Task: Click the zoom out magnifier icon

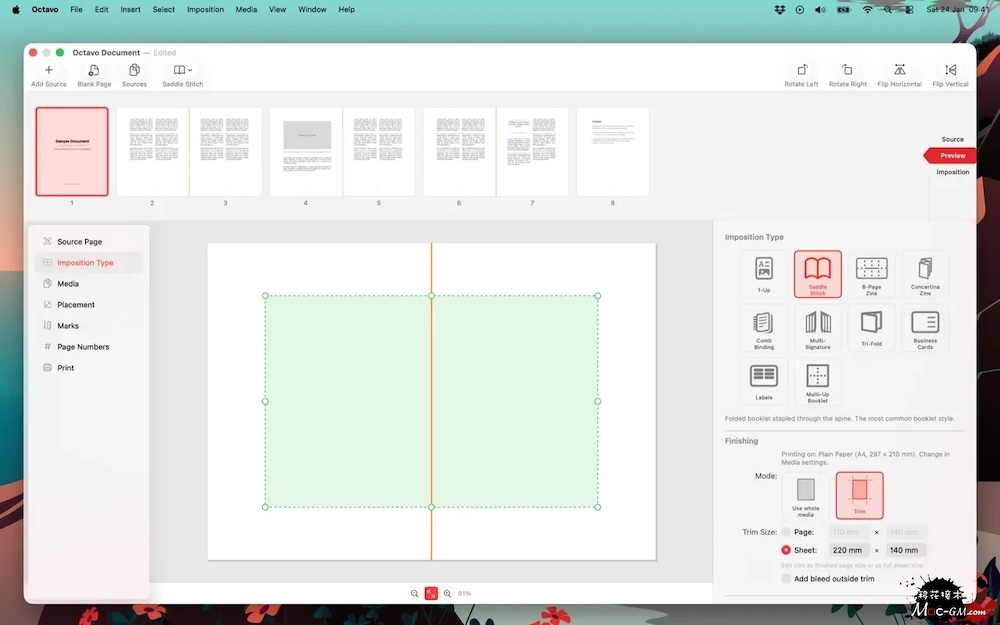Action: [x=415, y=593]
